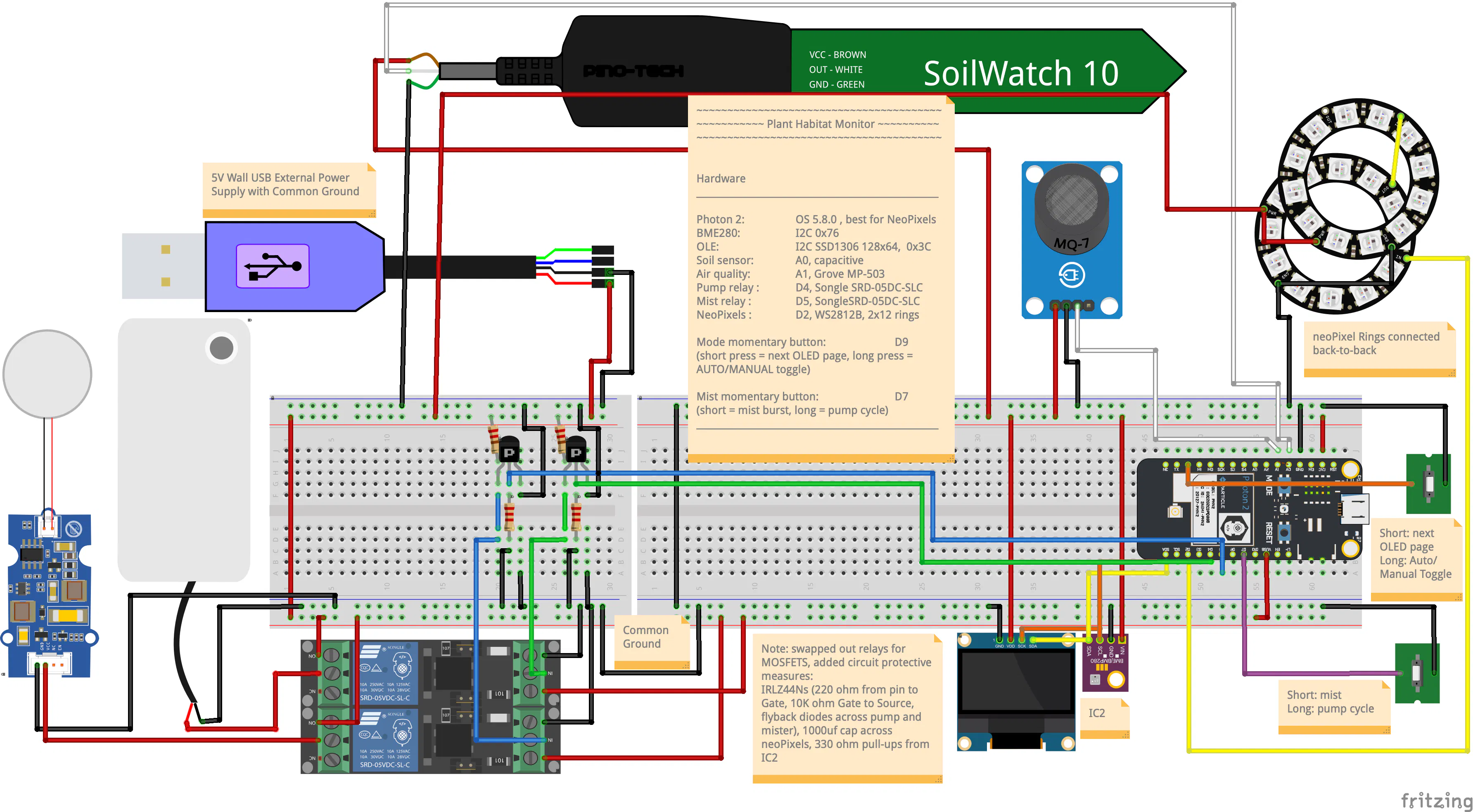
Task: Click the MQ-7 gas sensor module
Action: [x=1071, y=240]
